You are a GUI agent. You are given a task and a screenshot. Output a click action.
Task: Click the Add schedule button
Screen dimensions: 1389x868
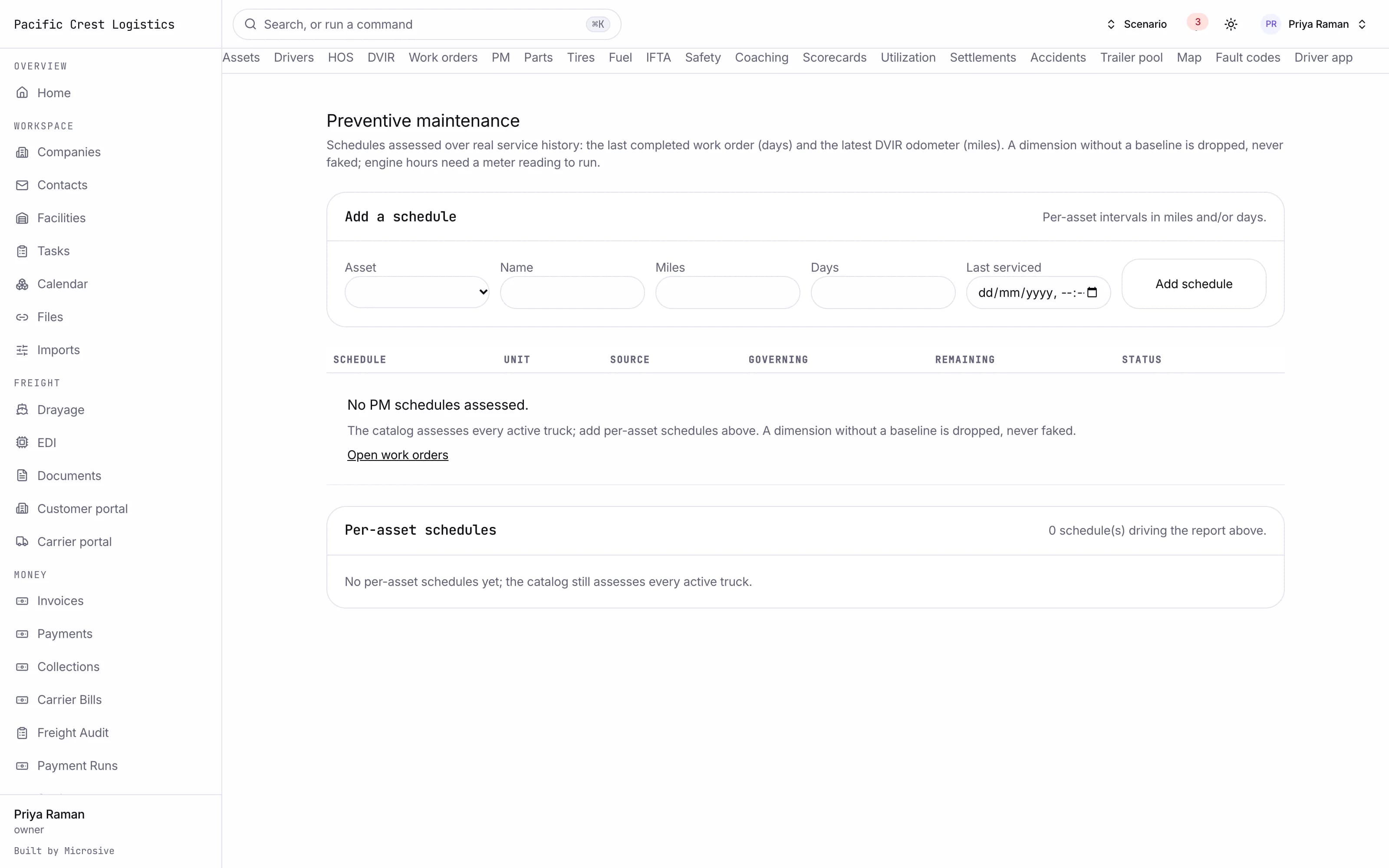pos(1194,283)
